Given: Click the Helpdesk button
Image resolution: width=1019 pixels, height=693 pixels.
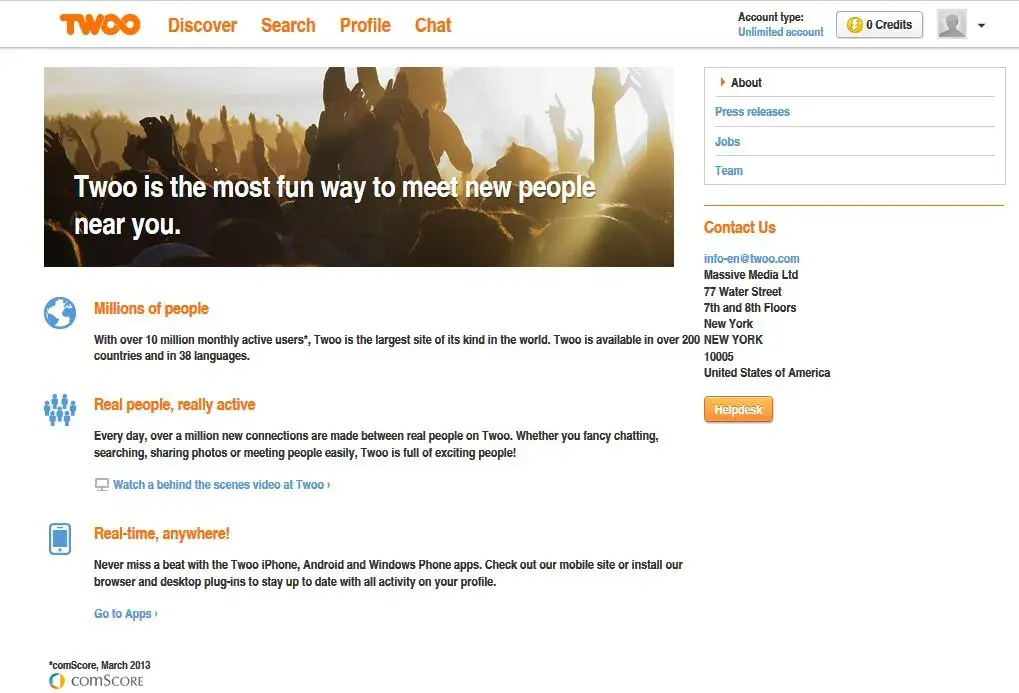Looking at the screenshot, I should pos(738,410).
